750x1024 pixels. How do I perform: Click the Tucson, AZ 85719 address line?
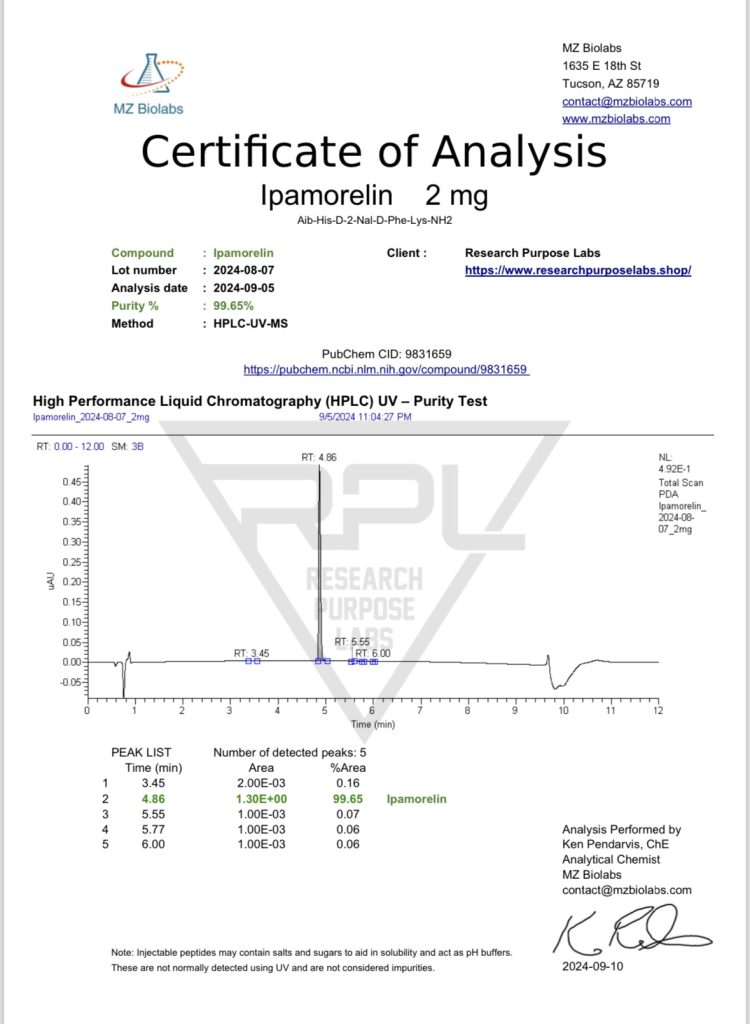611,84
